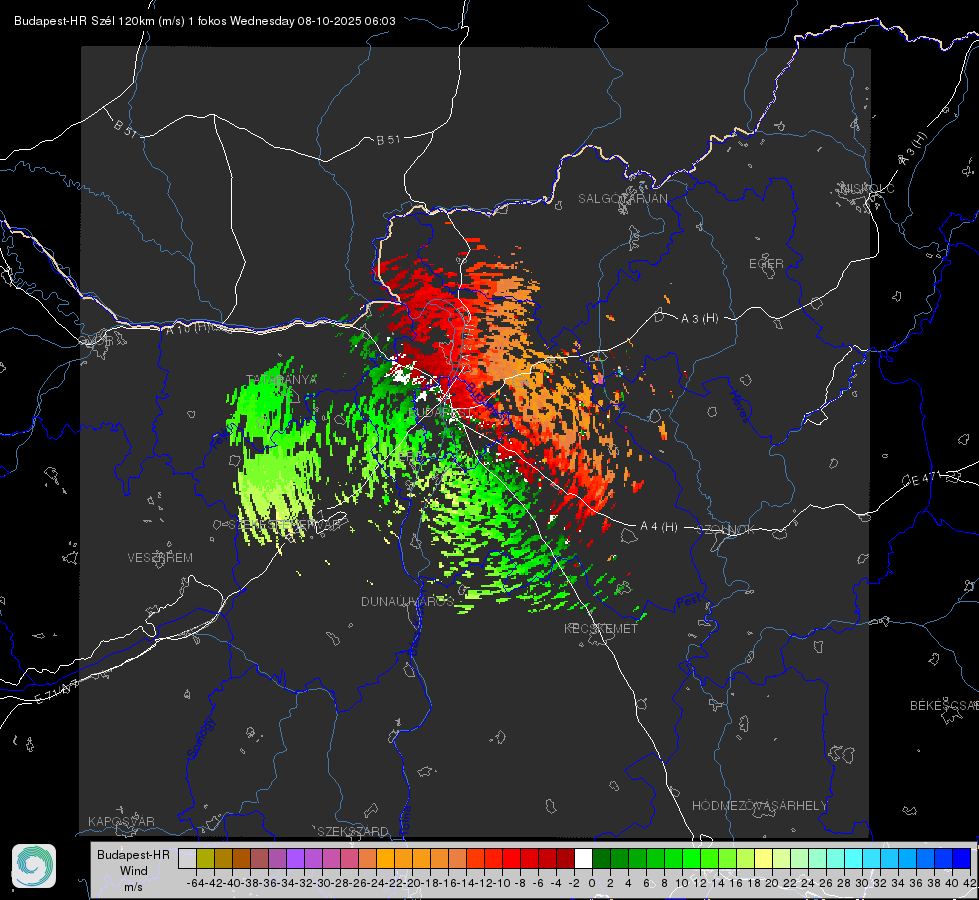This screenshot has width=979, height=900.
Task: Click the KAPOSVÁR city label
Action: pyautogui.click(x=121, y=821)
